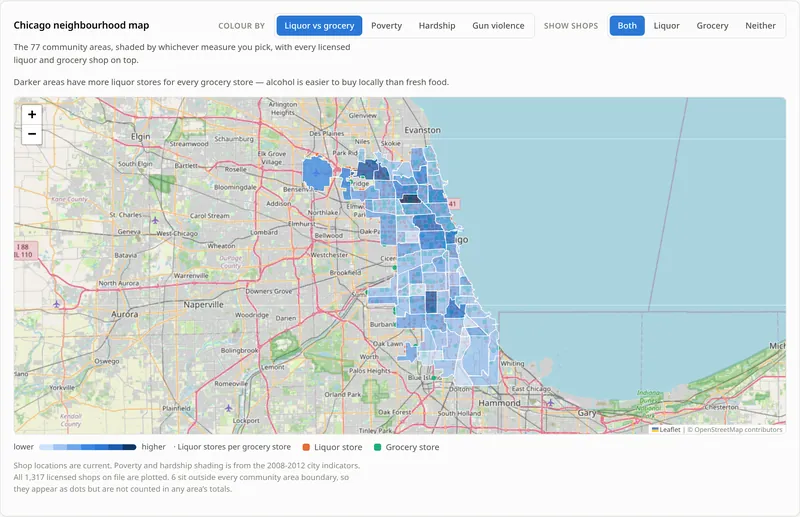
Task: Click the East Chicago map label
Action: [x=531, y=389]
